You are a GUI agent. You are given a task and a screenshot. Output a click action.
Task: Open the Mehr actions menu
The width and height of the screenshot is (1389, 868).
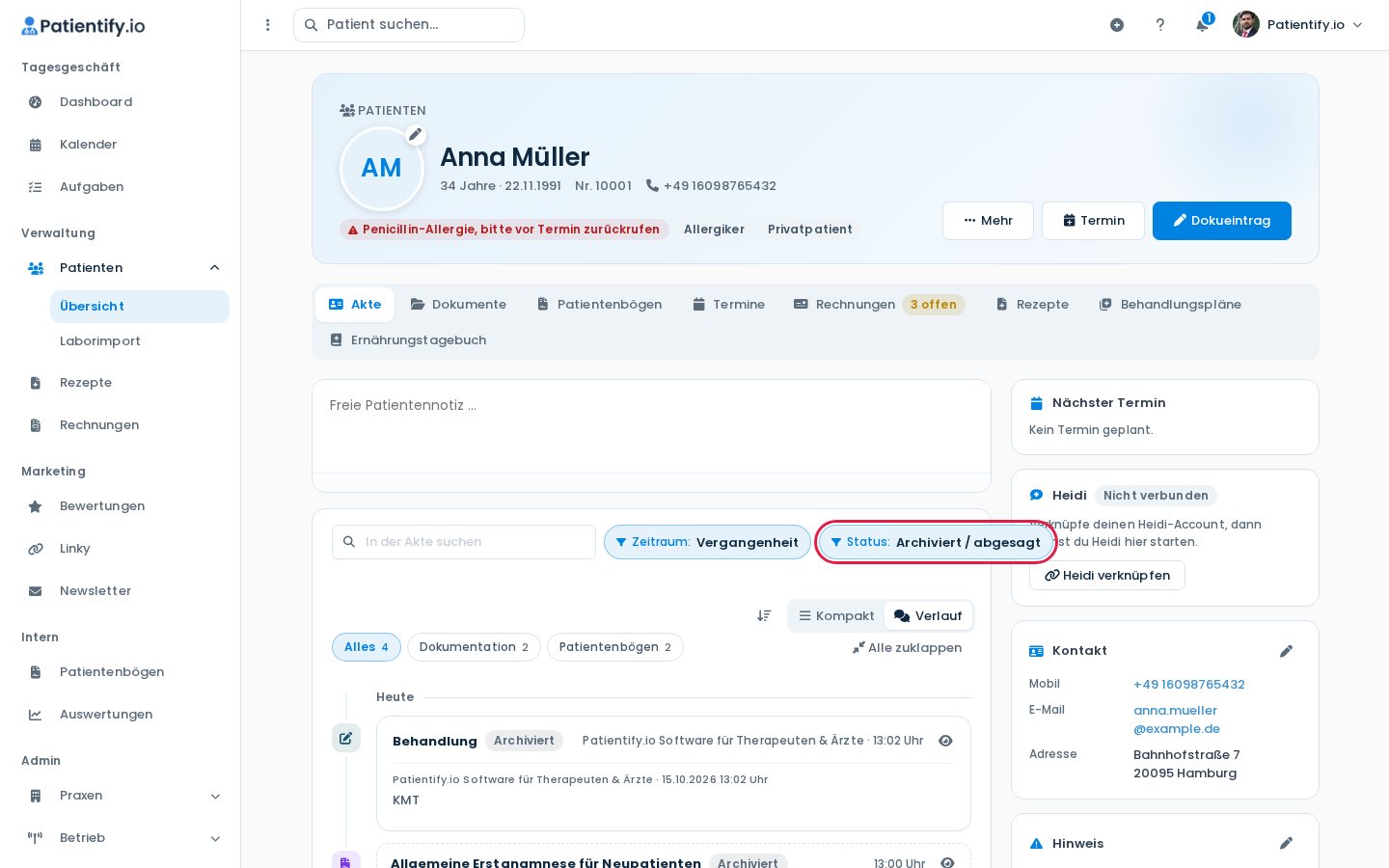988,221
